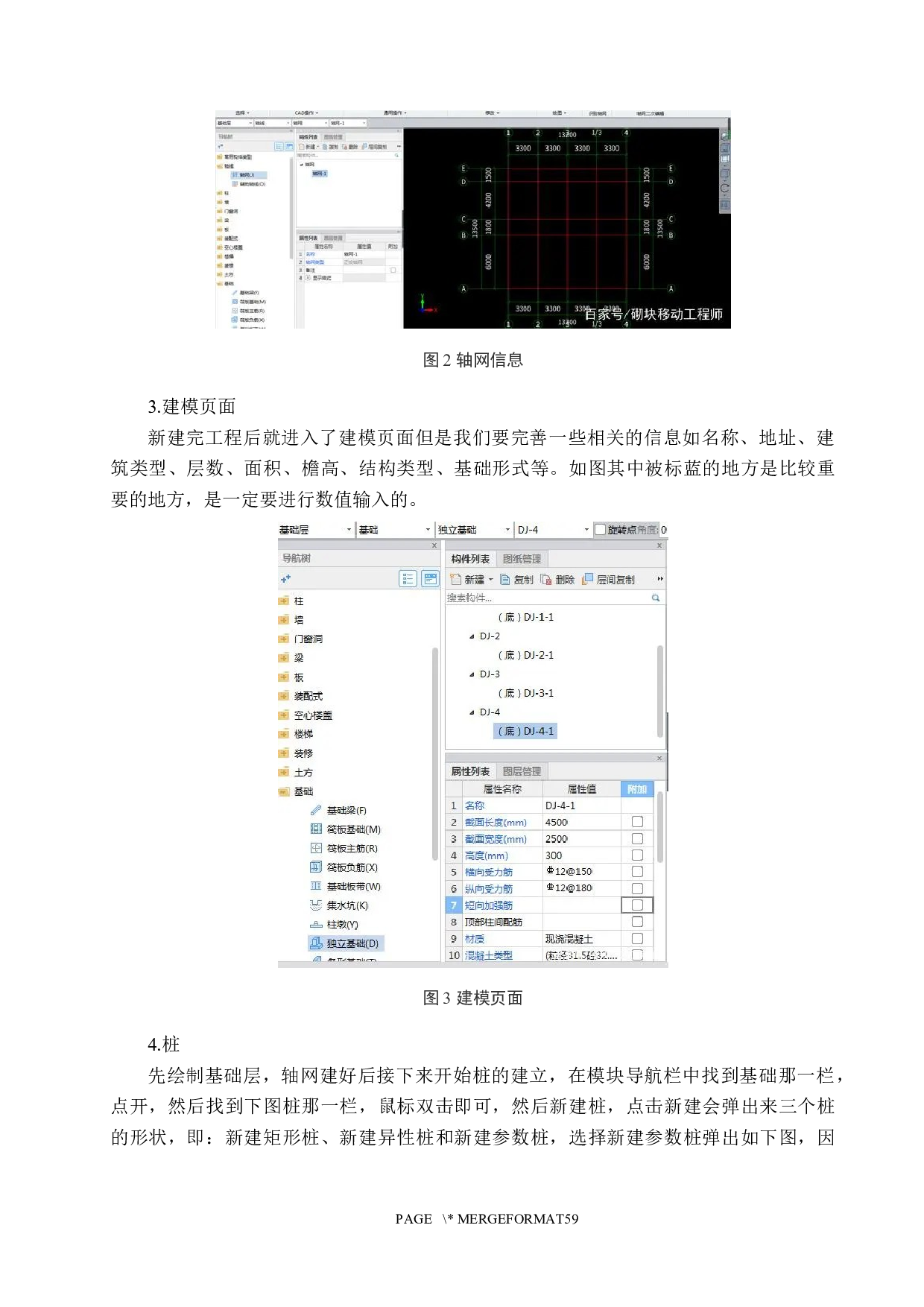Select the 轴网-1 item in axis grid screenshot
Viewport: 924px width, 1307px height.
coord(319,174)
